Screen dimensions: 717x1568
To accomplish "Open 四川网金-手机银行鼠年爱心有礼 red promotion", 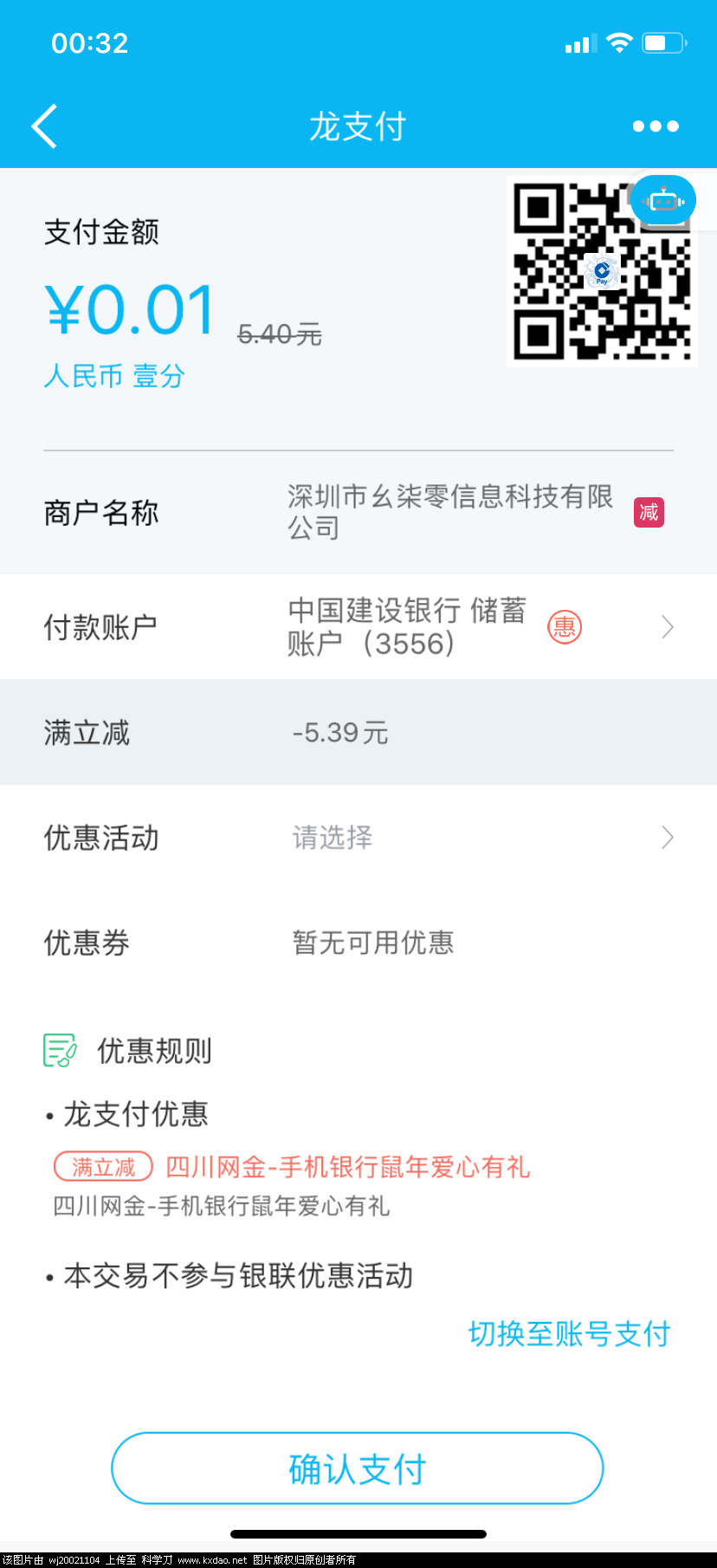I will pyautogui.click(x=347, y=1167).
